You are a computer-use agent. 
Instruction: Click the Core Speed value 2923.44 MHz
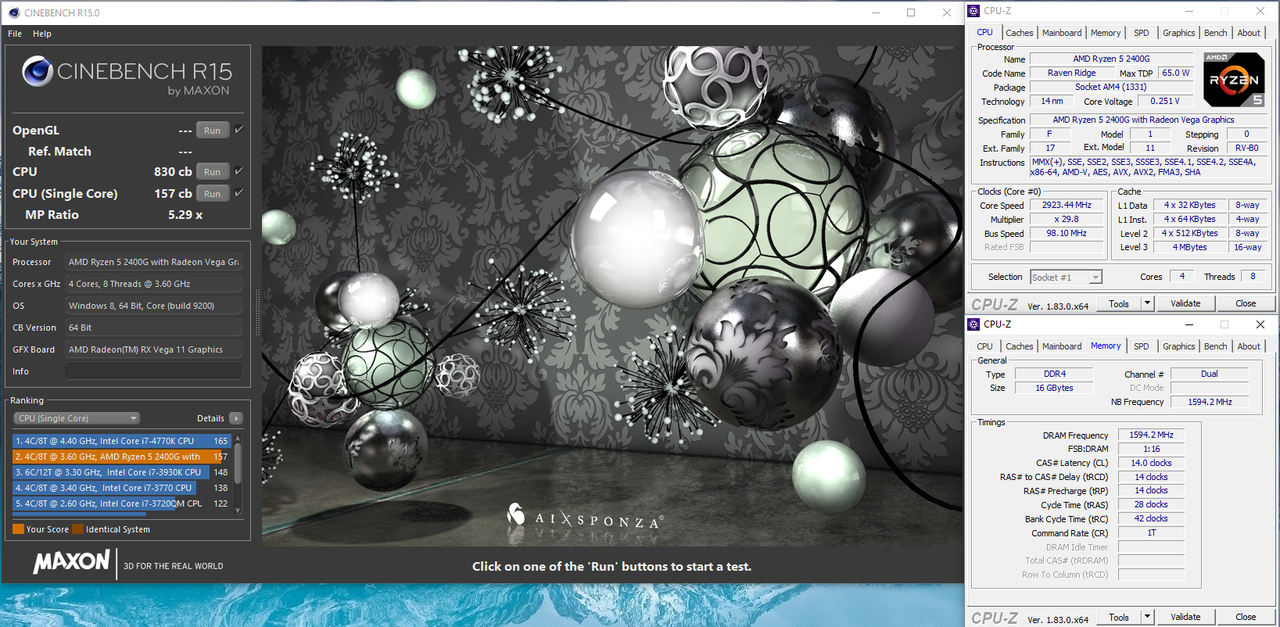[x=1065, y=205]
